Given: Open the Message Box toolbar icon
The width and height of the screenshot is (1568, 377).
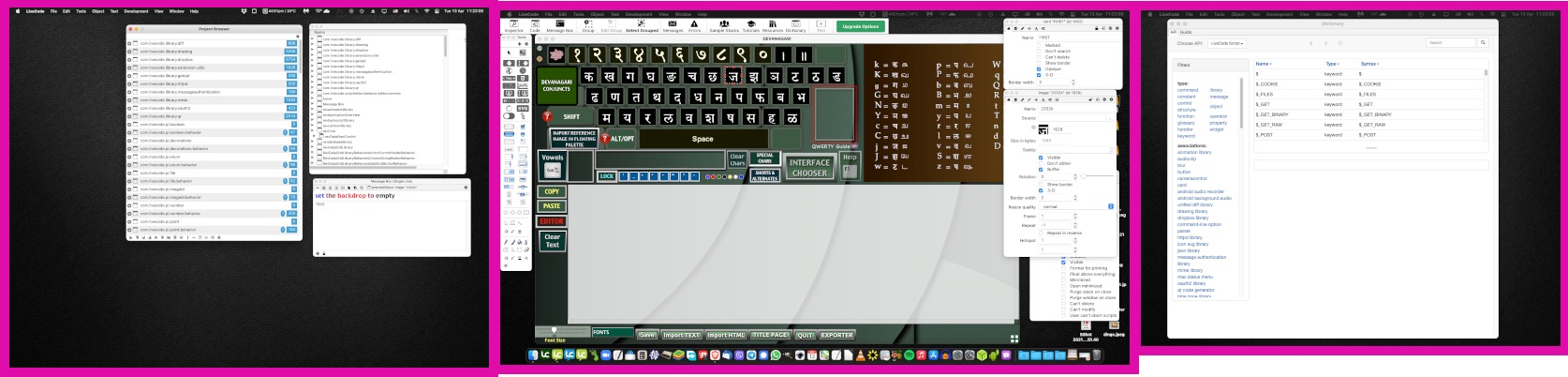Looking at the screenshot, I should coord(559,26).
